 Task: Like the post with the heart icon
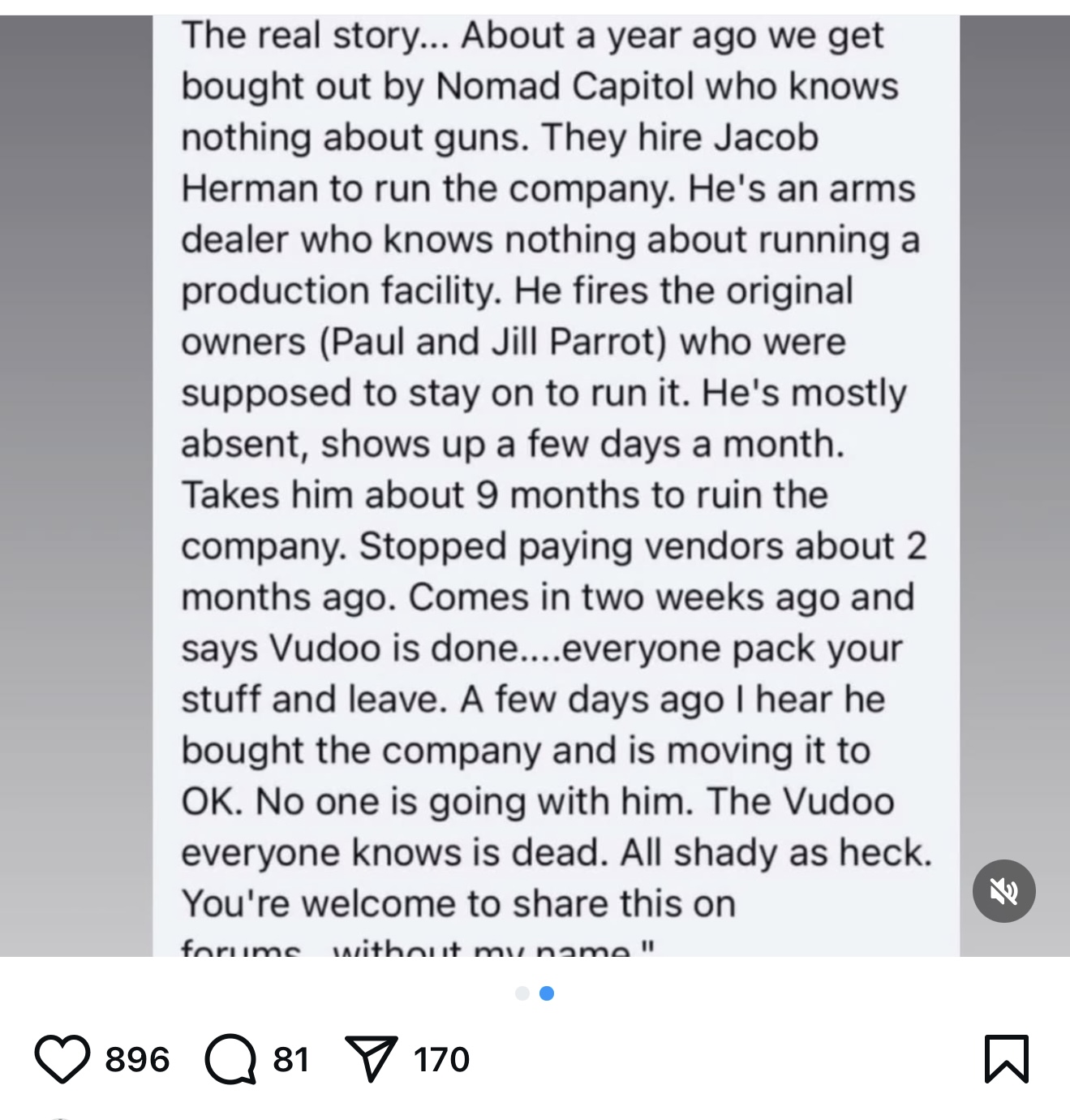coord(62,1058)
